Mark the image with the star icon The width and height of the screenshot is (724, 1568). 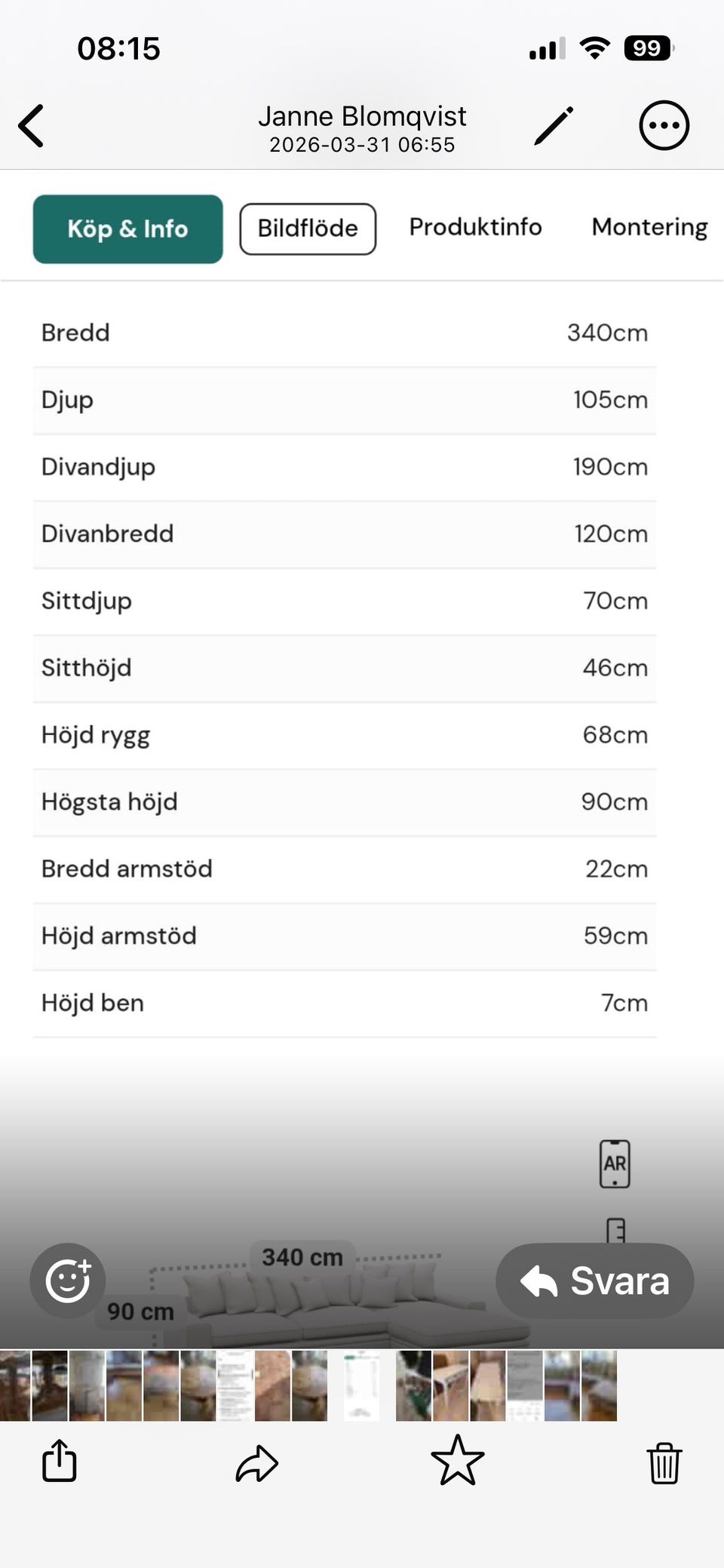tap(458, 1461)
